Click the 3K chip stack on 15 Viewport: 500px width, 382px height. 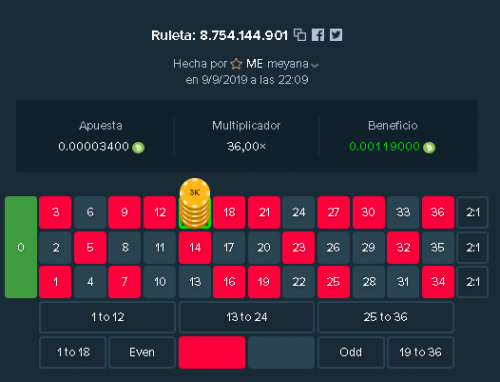195,203
